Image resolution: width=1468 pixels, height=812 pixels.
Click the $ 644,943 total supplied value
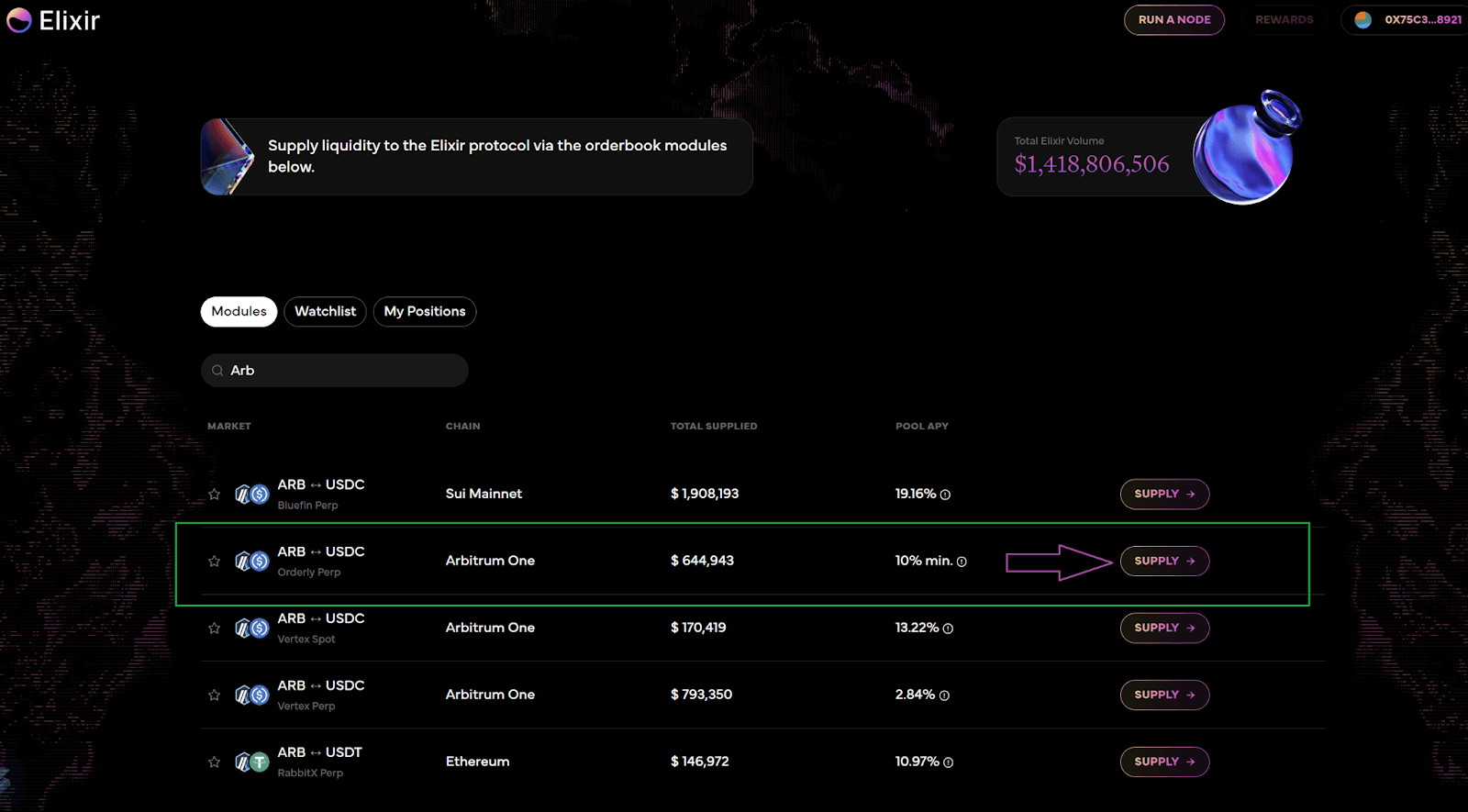point(702,561)
